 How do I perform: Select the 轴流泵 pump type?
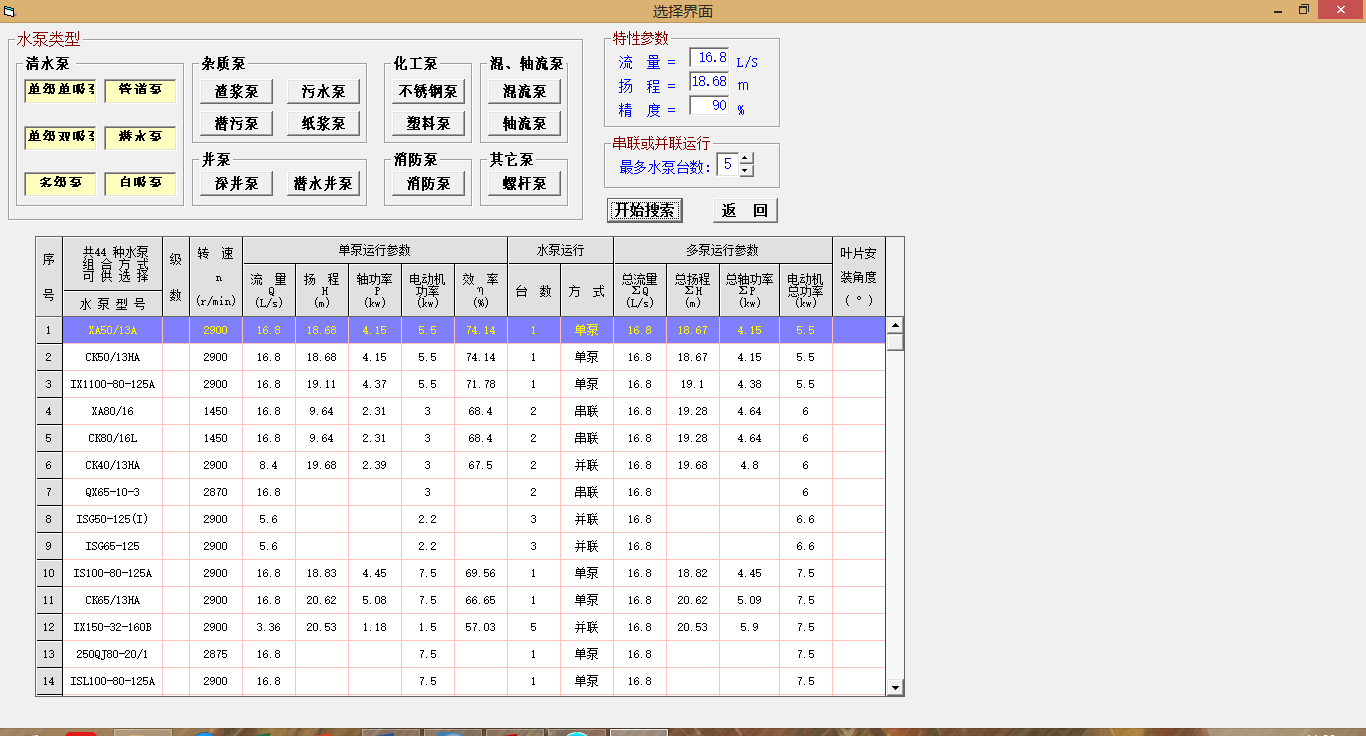(525, 124)
